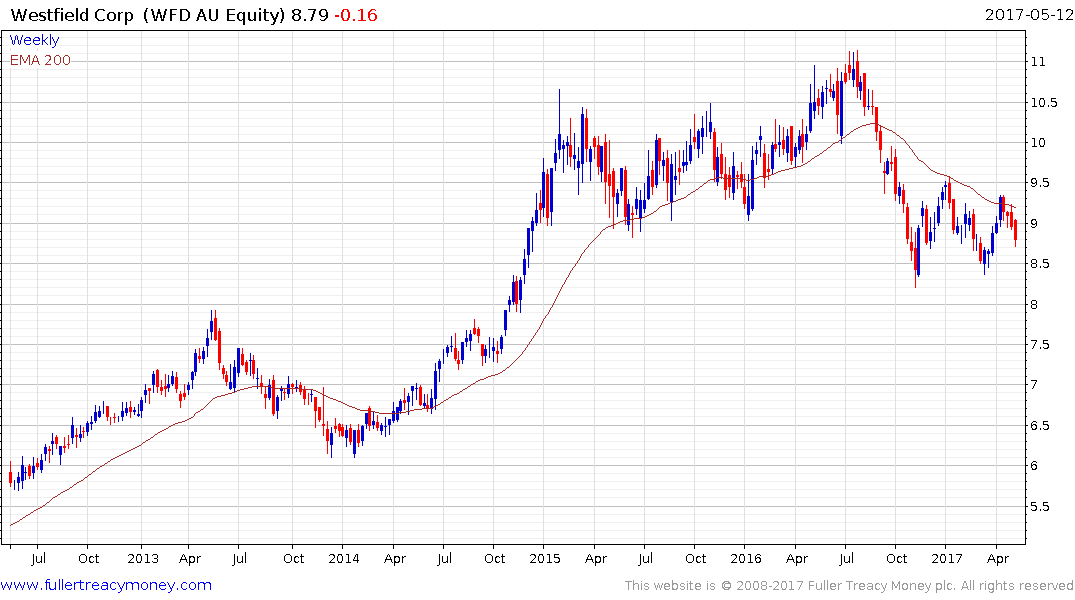Click the 2015 year label on time axis
This screenshot has width=1075, height=600.
(x=545, y=558)
